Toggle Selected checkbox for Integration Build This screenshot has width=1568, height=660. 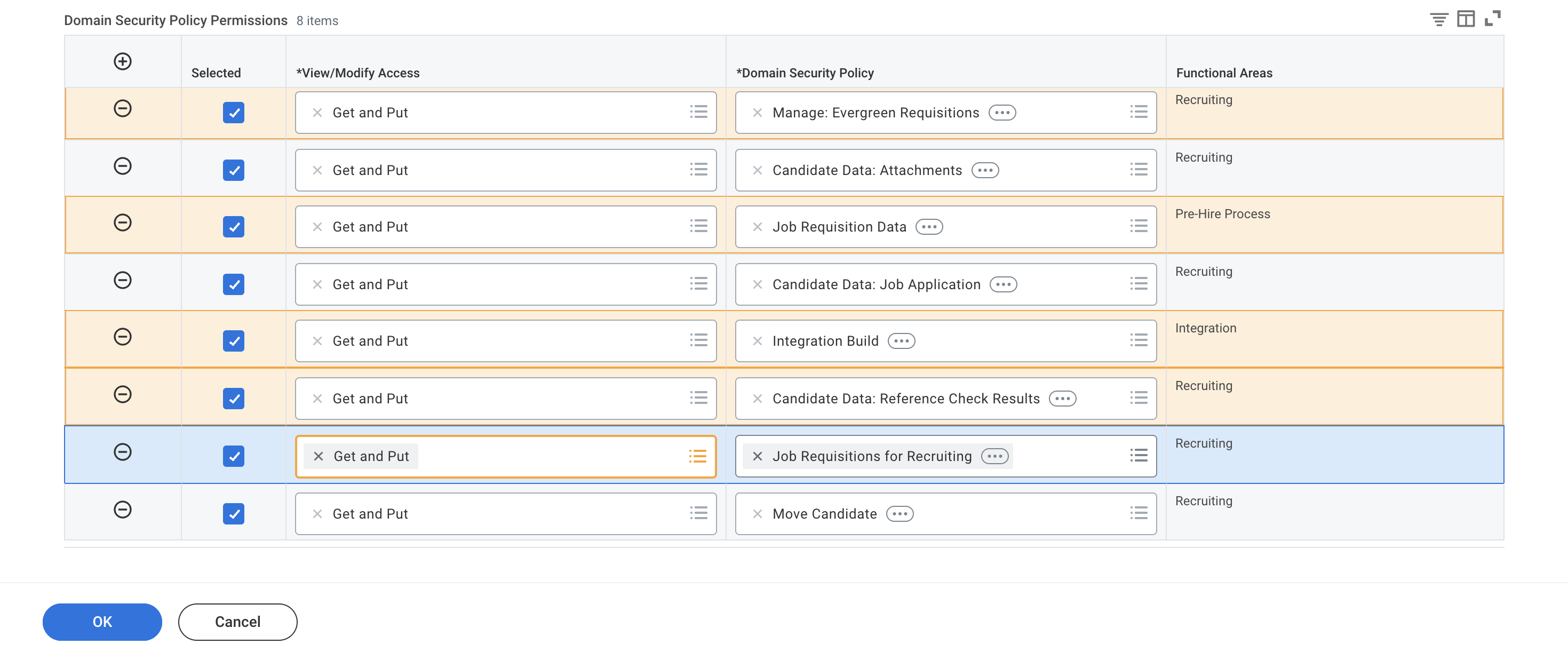233,341
